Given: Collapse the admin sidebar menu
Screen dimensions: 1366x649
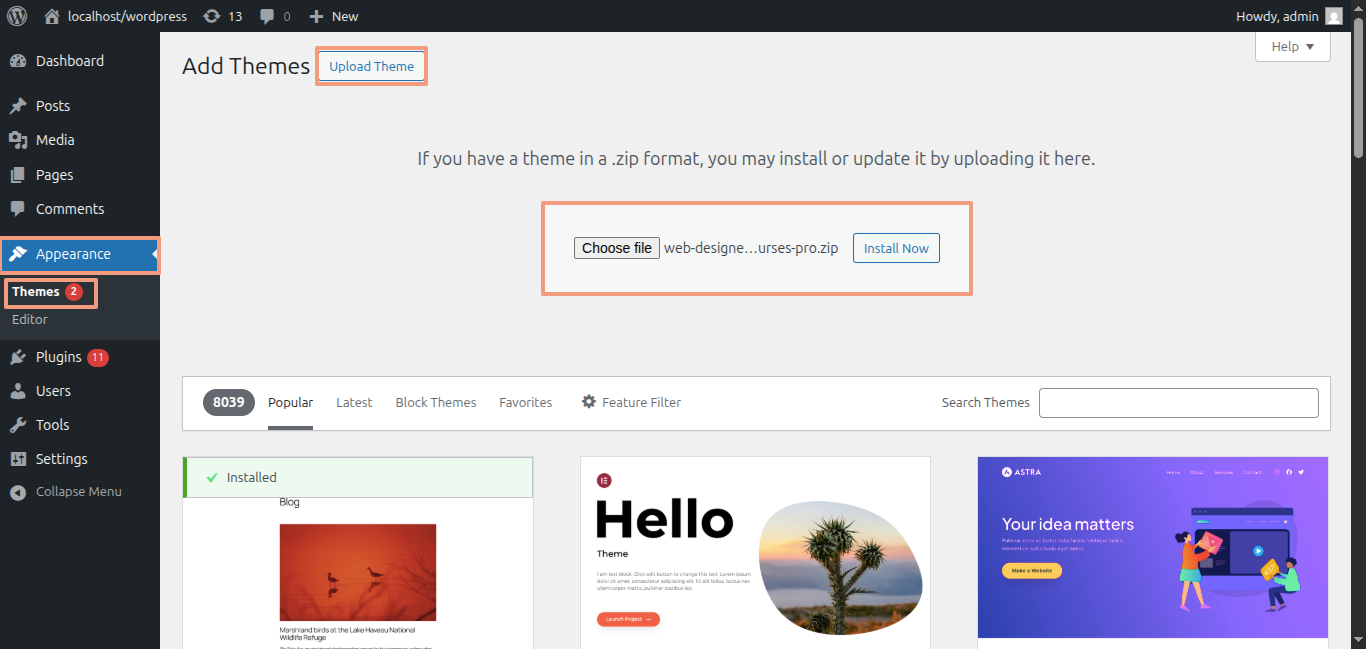Looking at the screenshot, I should click(x=78, y=492).
